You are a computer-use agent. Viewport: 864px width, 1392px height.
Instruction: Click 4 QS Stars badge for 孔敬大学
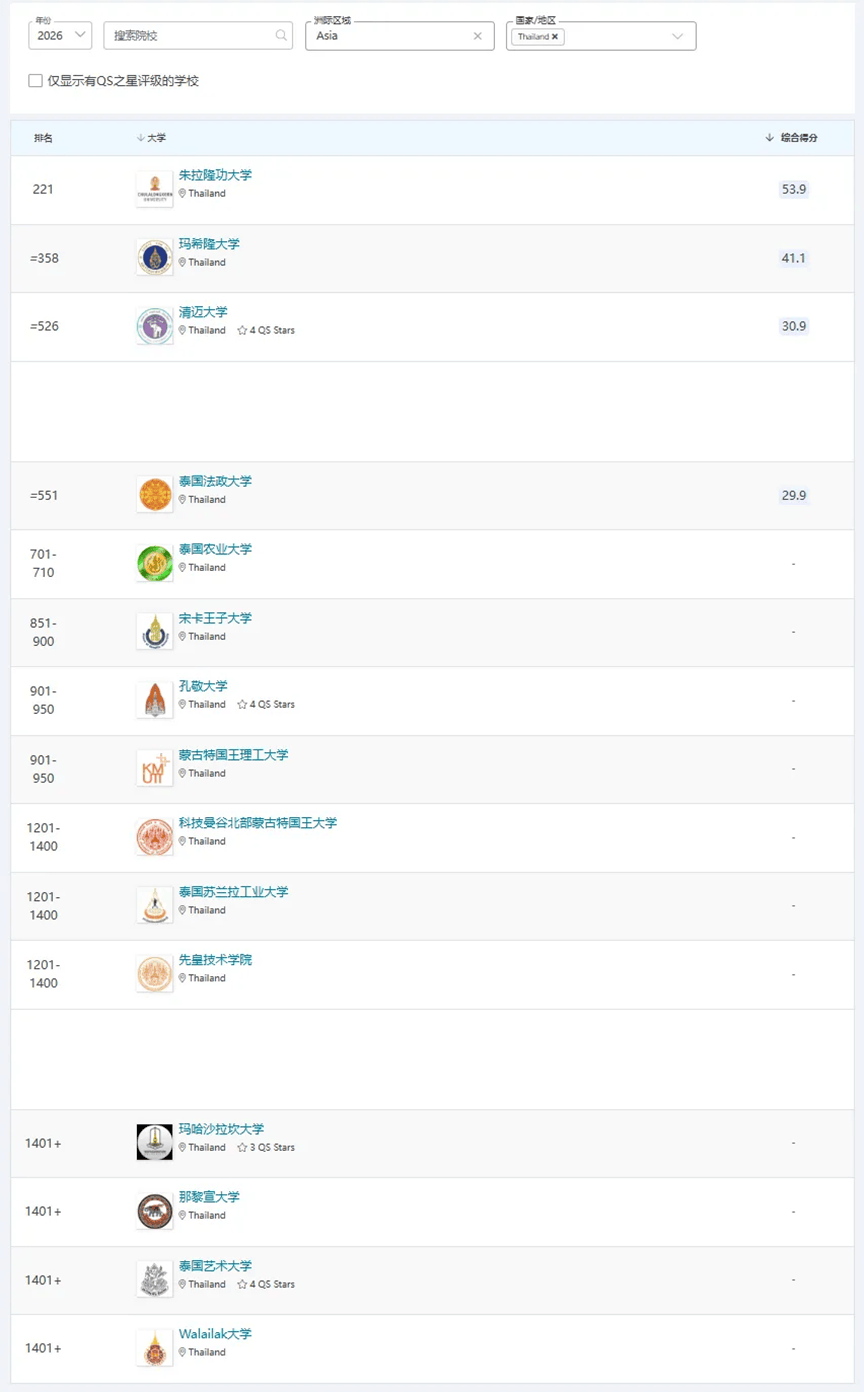tap(266, 704)
